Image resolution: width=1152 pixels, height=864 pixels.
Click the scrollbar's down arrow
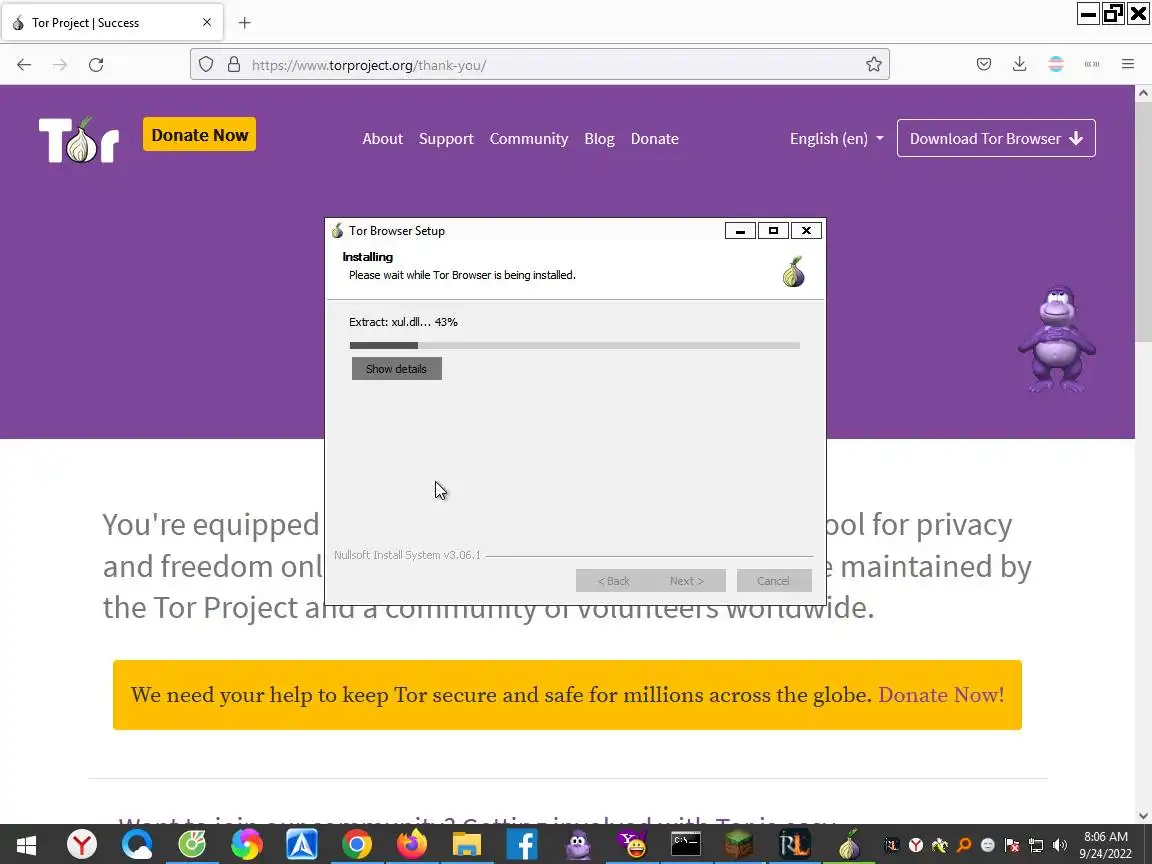(x=1143, y=815)
